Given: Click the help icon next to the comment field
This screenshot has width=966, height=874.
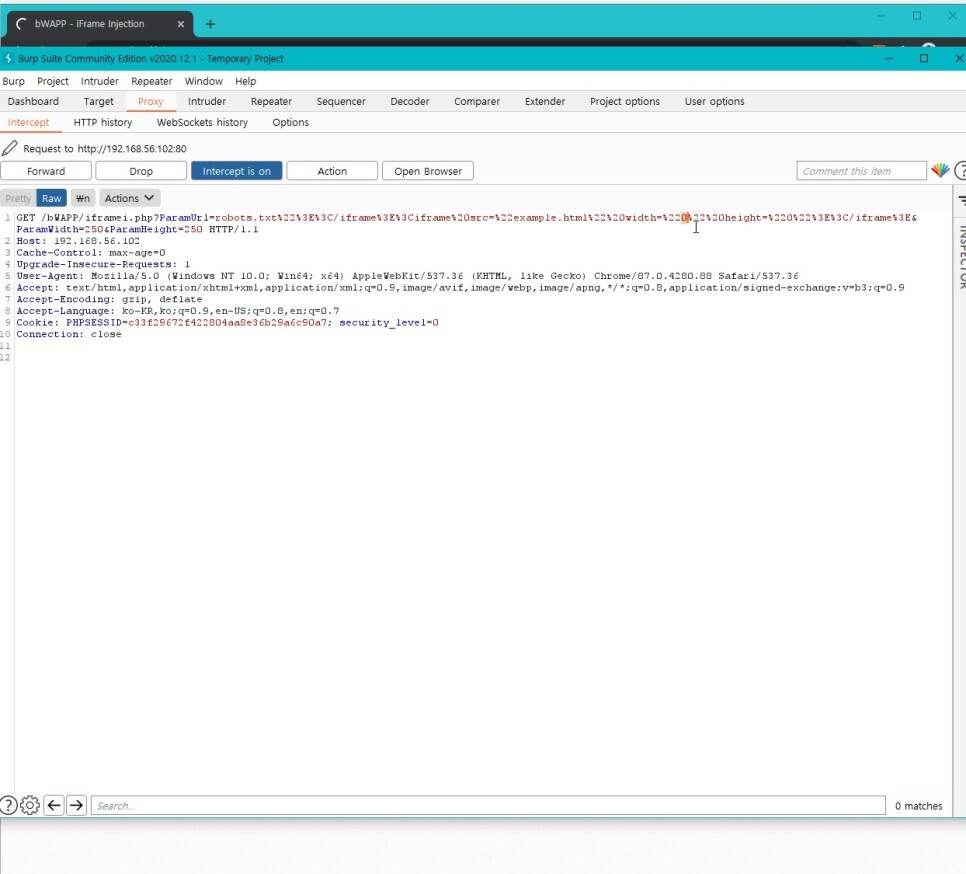Looking at the screenshot, I should point(960,171).
